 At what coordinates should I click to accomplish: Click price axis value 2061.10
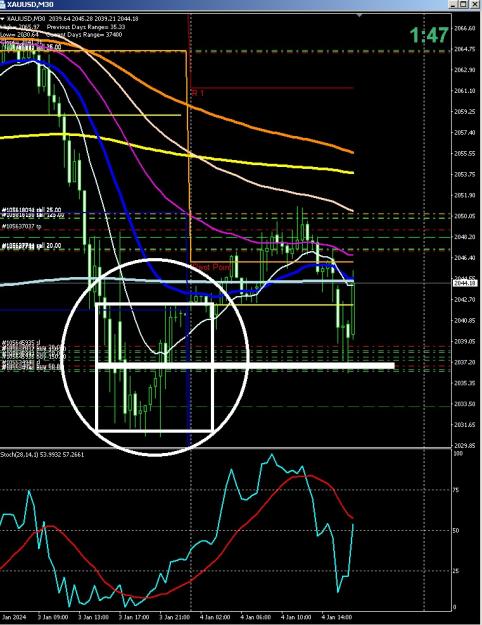coord(464,91)
